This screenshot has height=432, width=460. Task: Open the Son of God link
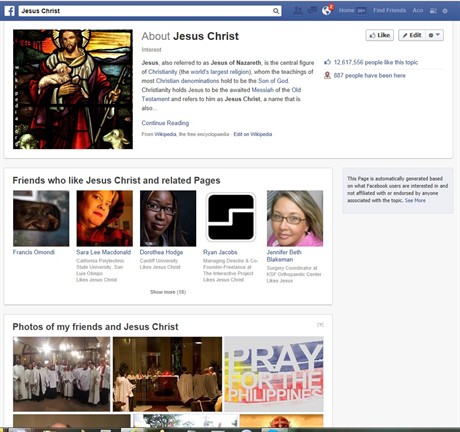(x=273, y=81)
